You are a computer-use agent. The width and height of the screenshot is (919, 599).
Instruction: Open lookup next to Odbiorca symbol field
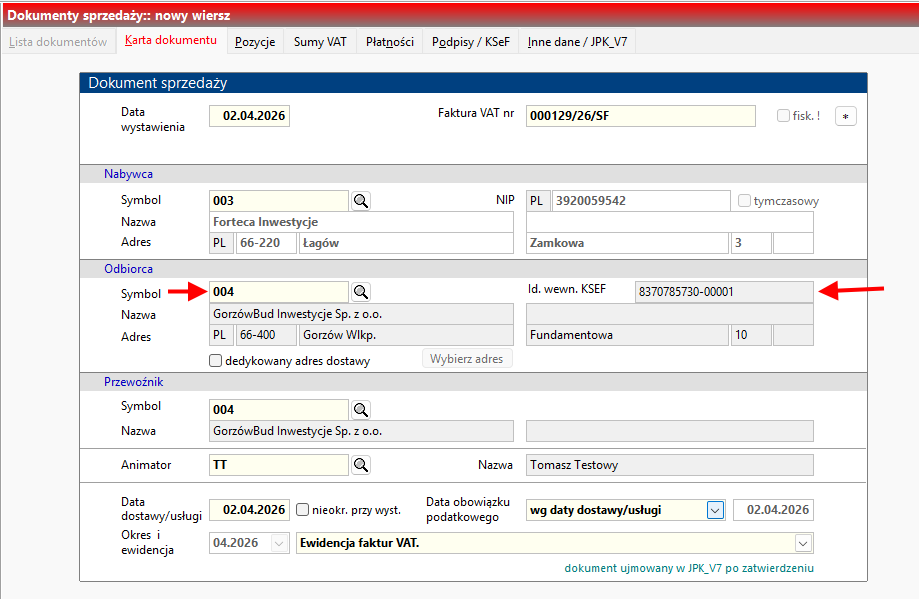[x=361, y=292]
